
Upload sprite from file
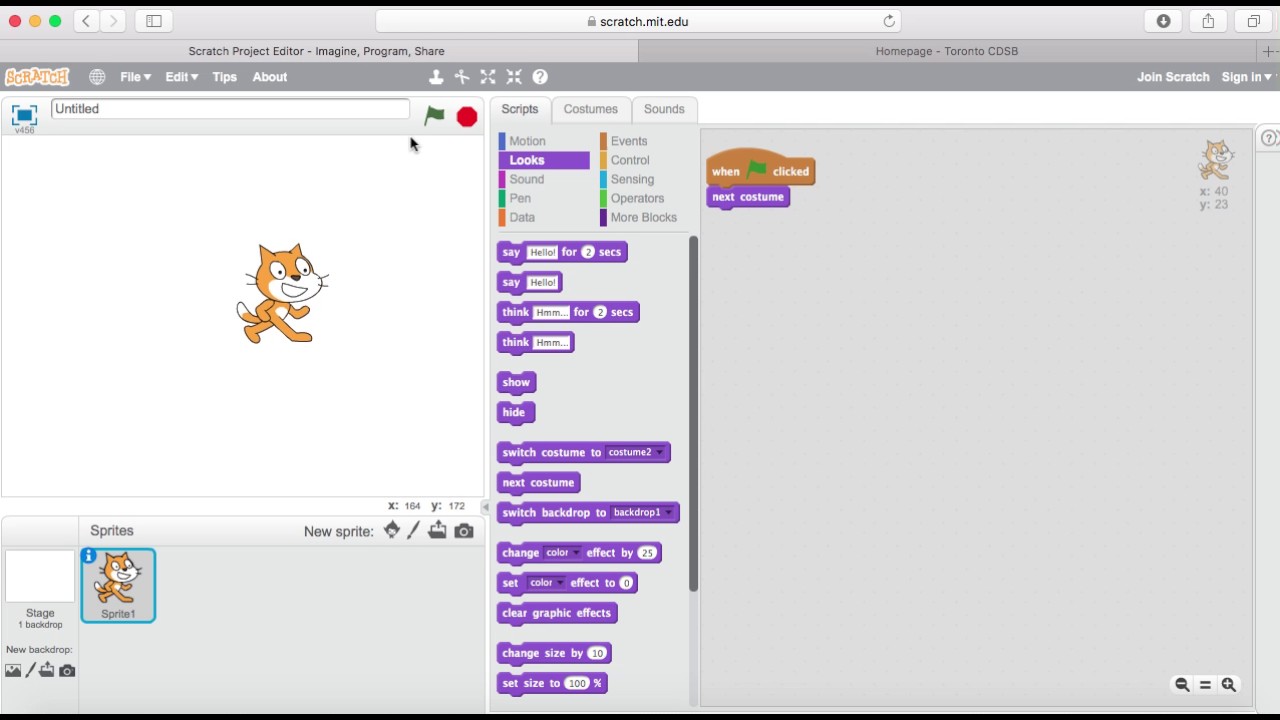click(438, 531)
